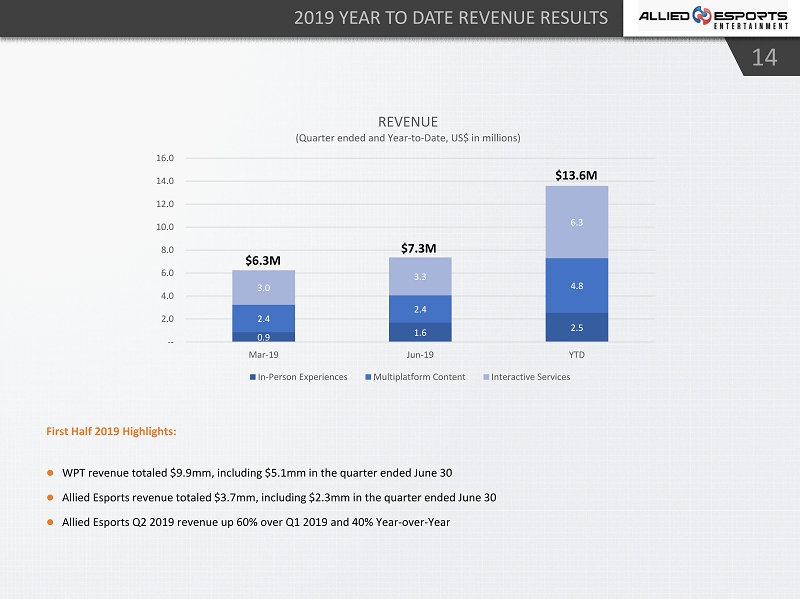
Task: Click the Interactive Services legend entry
Action: (526, 377)
